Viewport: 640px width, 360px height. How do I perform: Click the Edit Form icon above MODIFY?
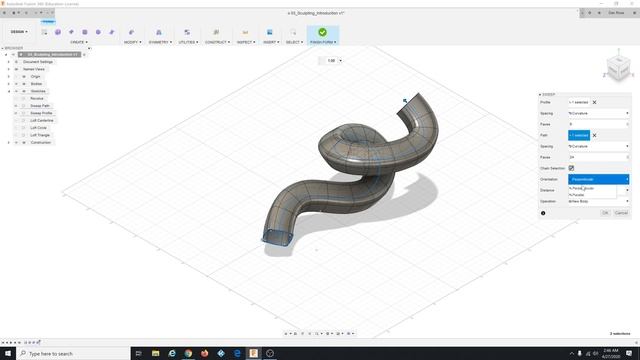pos(131,32)
